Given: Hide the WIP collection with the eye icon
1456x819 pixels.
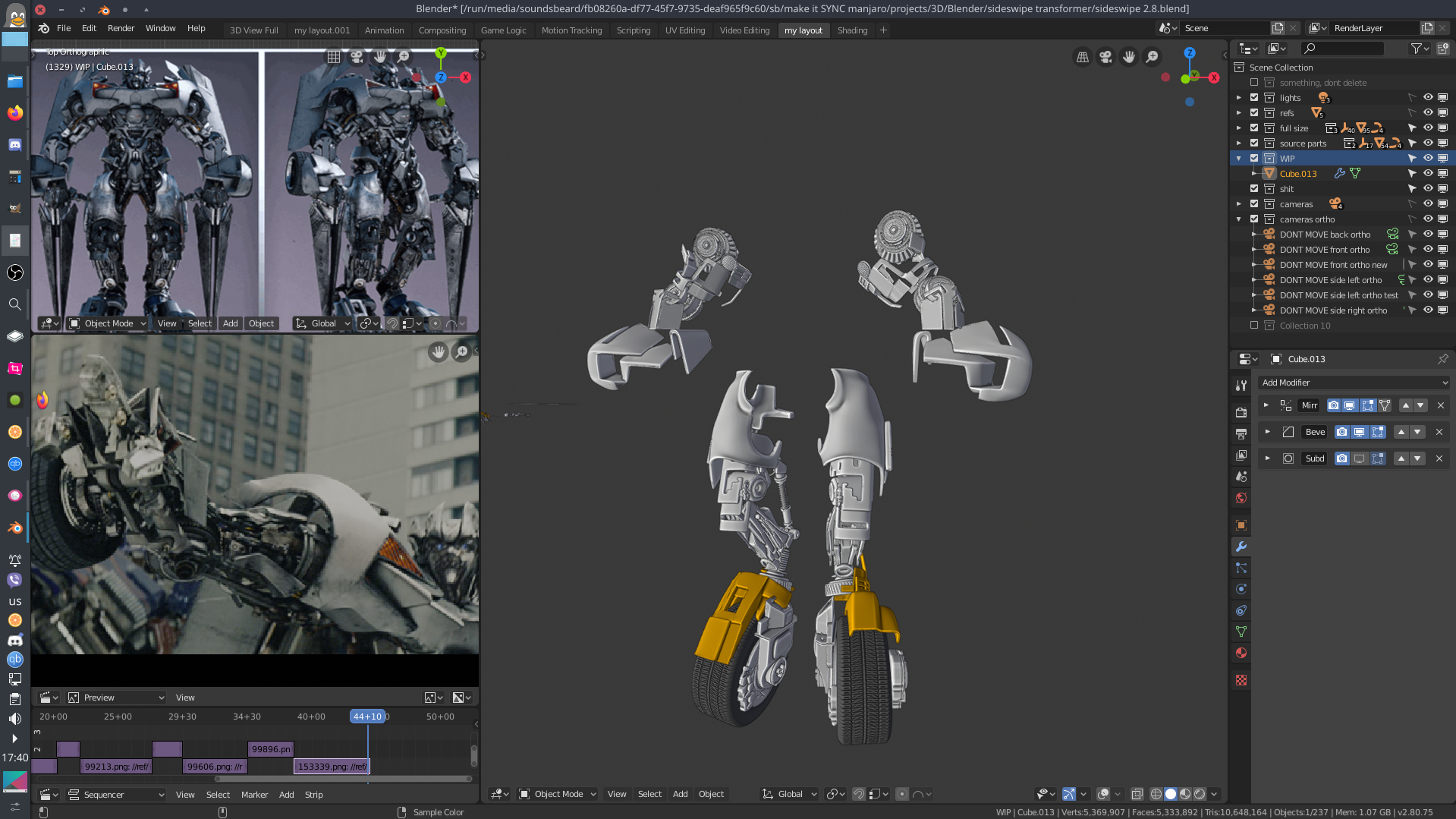Looking at the screenshot, I should (1428, 159).
